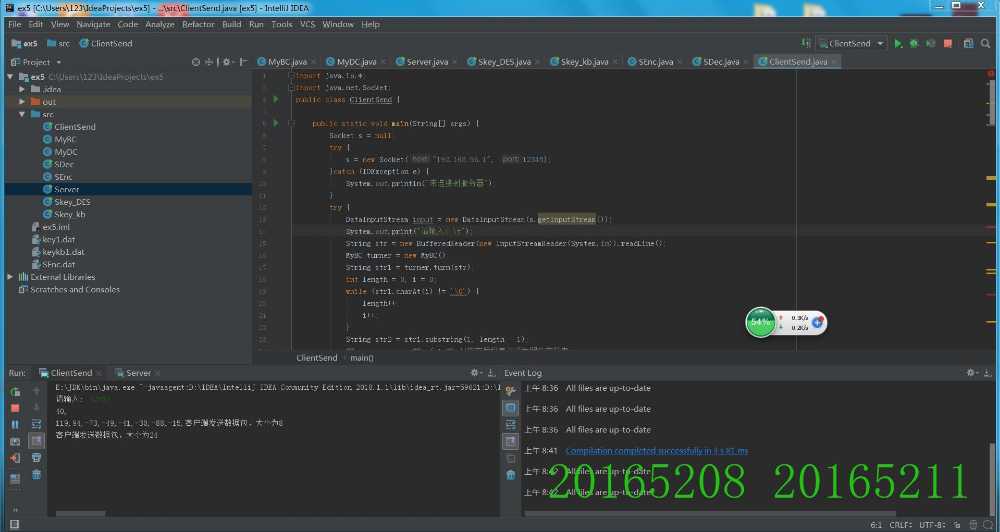Click the Build project hammer icon
Viewport: 1000px width, 532px height.
806,43
